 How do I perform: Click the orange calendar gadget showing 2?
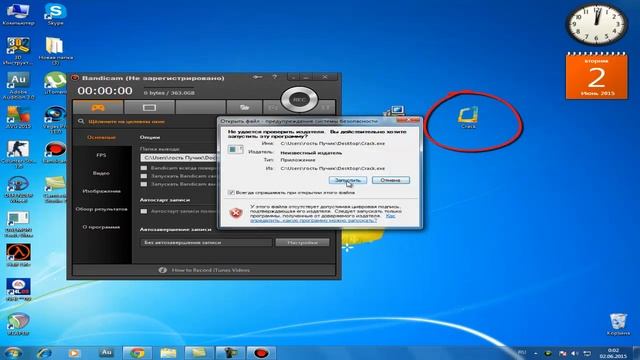pyautogui.click(x=597, y=76)
